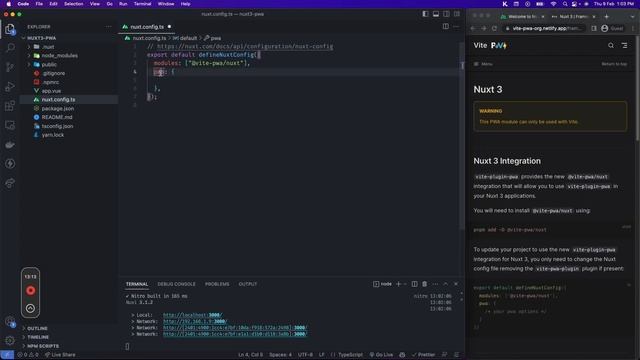Click the Vite PWA logo link
The height and width of the screenshot is (360, 640).
click(x=490, y=45)
